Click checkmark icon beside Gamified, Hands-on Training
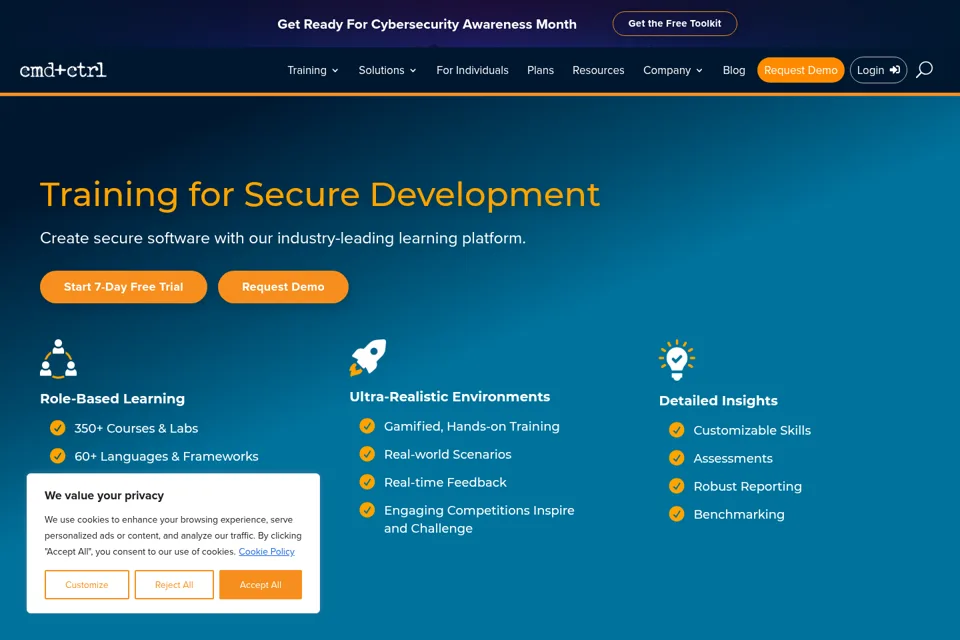Screen dimensions: 960x640 [367, 426]
